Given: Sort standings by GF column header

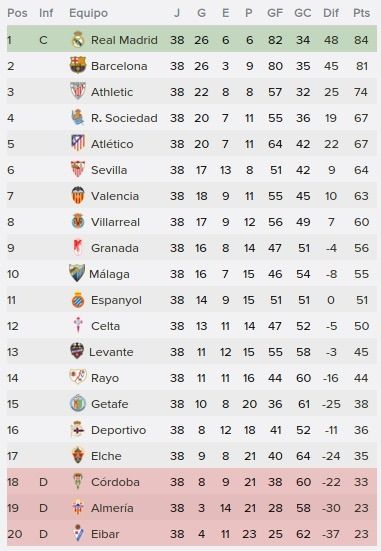Looking at the screenshot, I should [275, 13].
